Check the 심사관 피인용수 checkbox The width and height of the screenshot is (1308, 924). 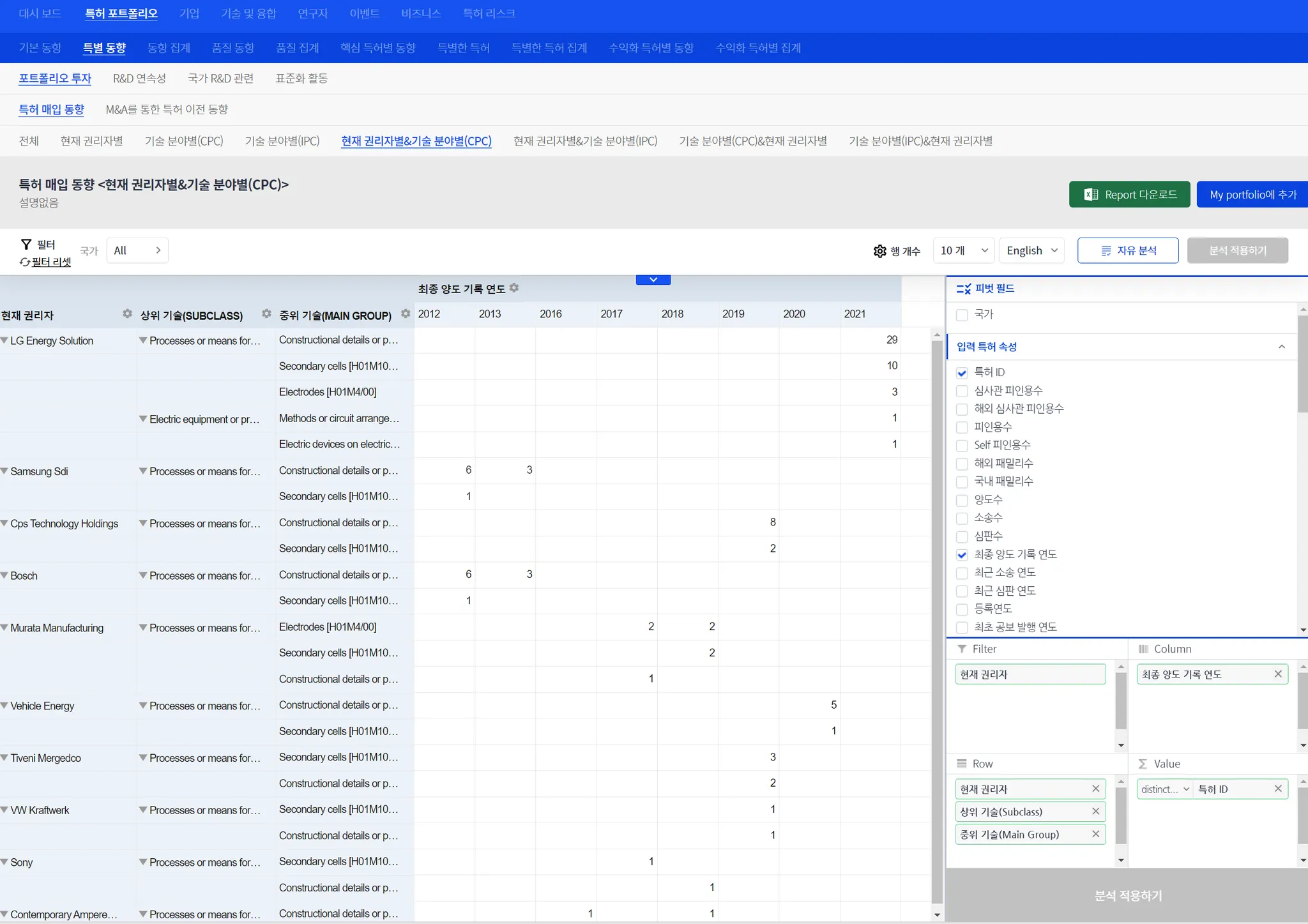[x=962, y=391]
